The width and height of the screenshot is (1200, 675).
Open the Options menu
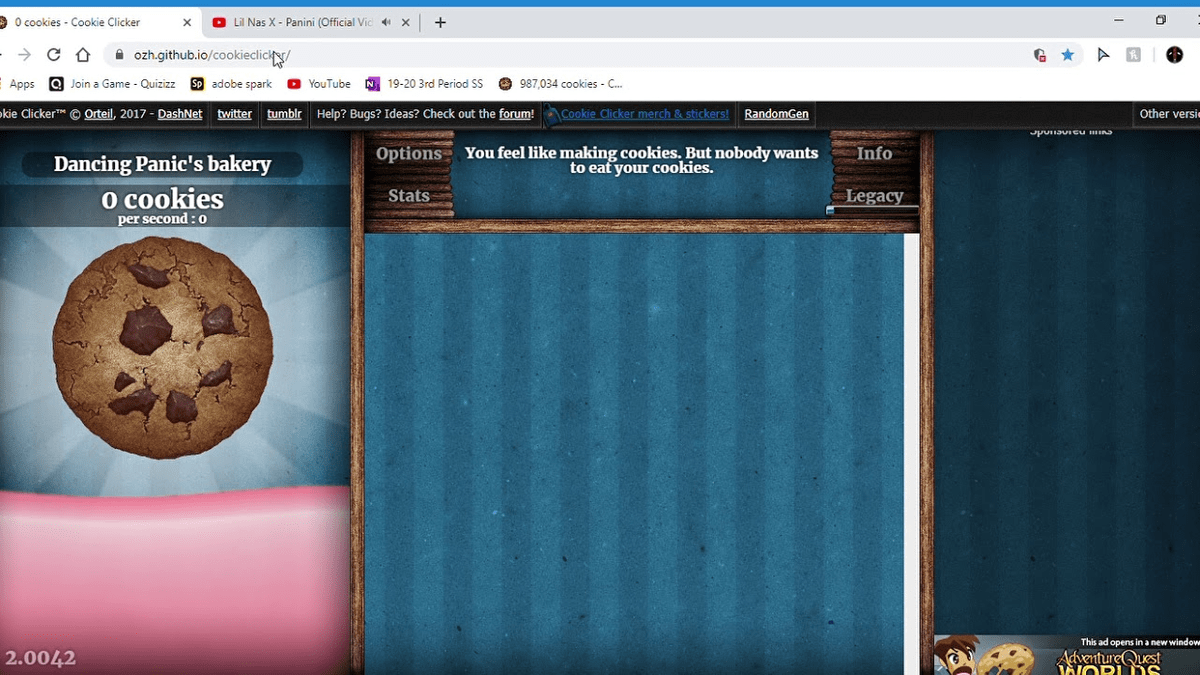pos(409,153)
